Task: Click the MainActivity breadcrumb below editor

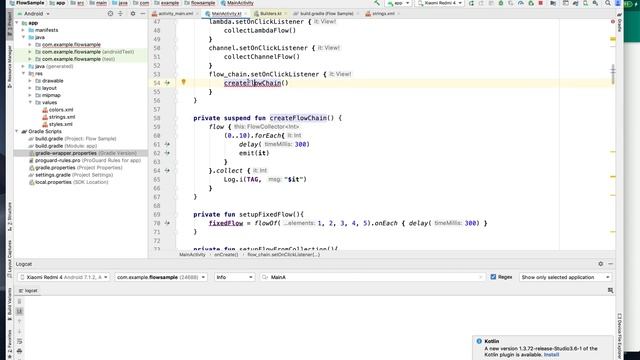Action: (x=192, y=255)
